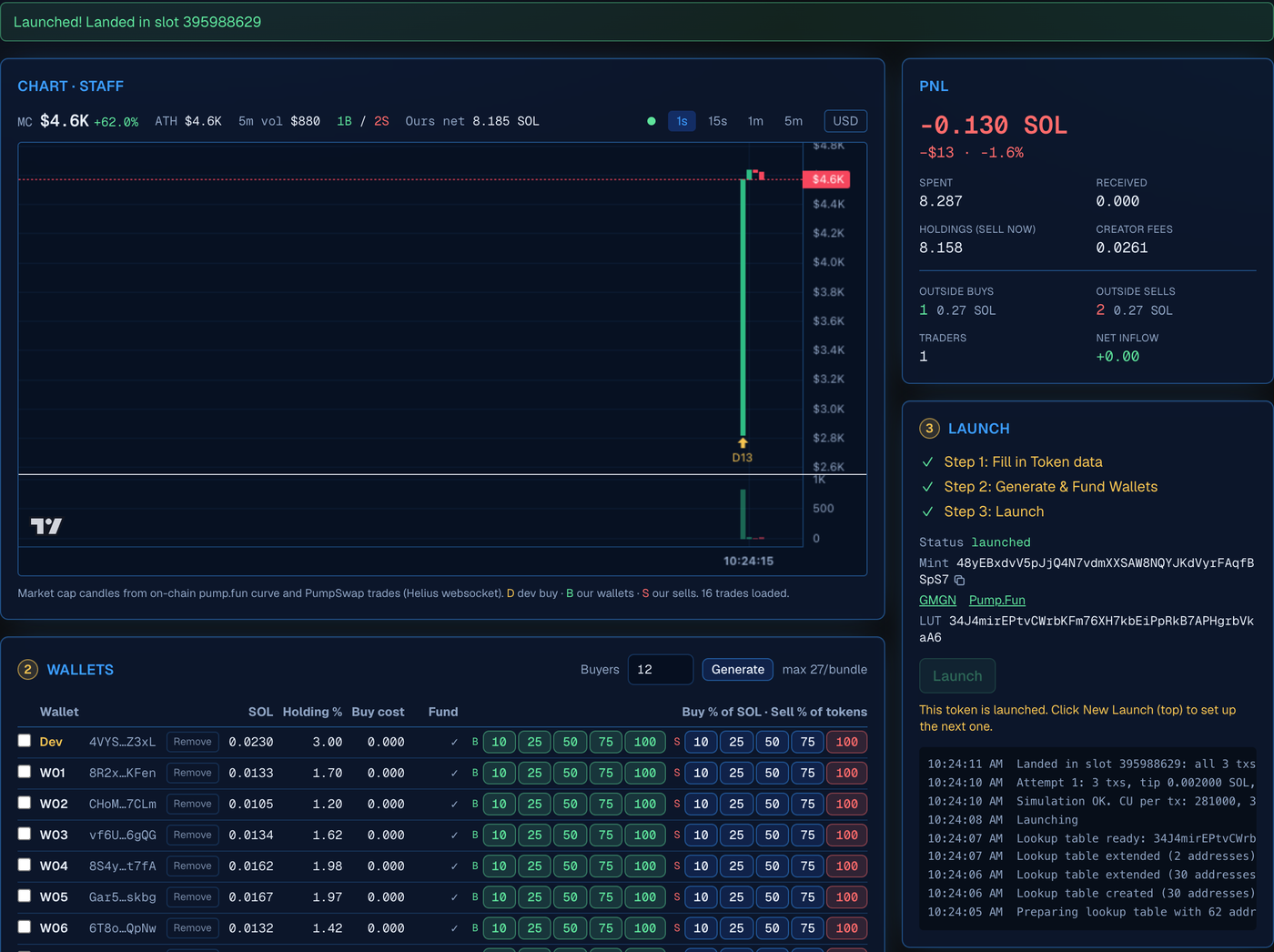Tick the W02 wallet checkbox

25,803
